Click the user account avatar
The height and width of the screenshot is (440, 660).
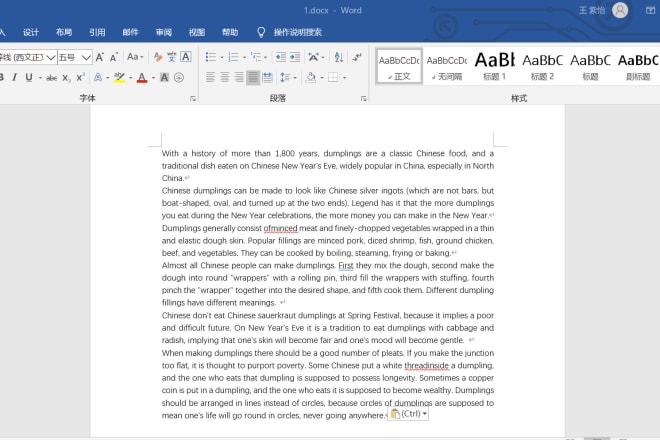(620, 10)
